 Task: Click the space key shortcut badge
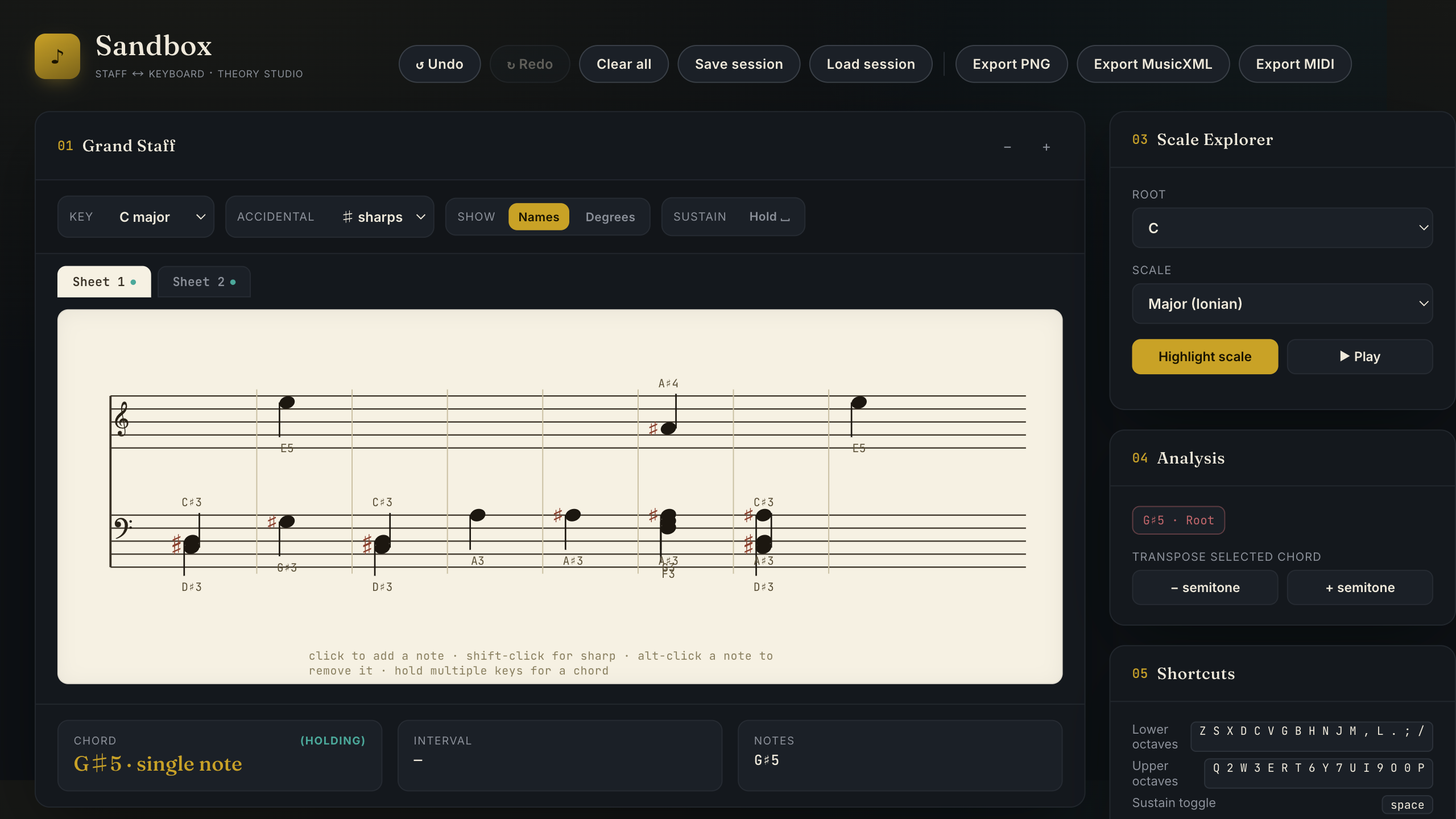coord(1407,805)
